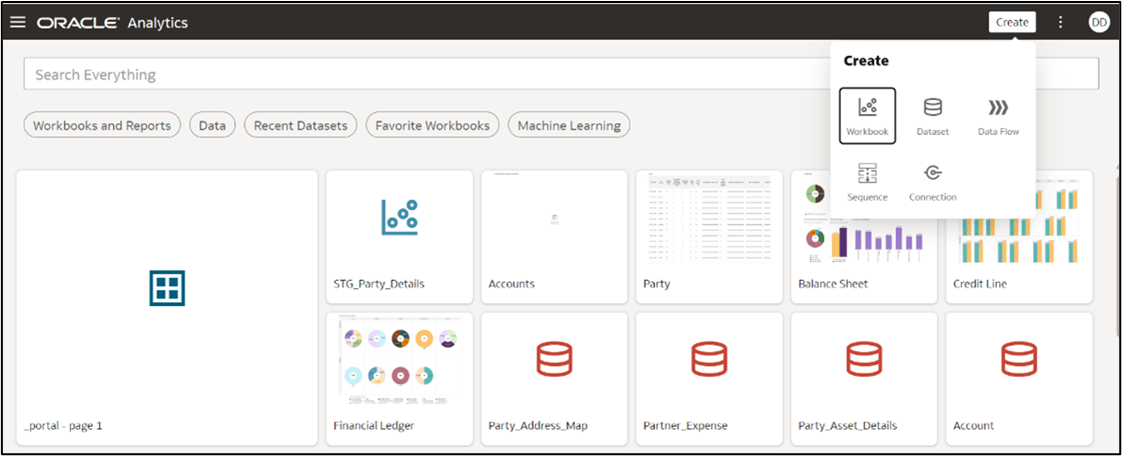Click the Party_Asset_Details label

coord(847,426)
